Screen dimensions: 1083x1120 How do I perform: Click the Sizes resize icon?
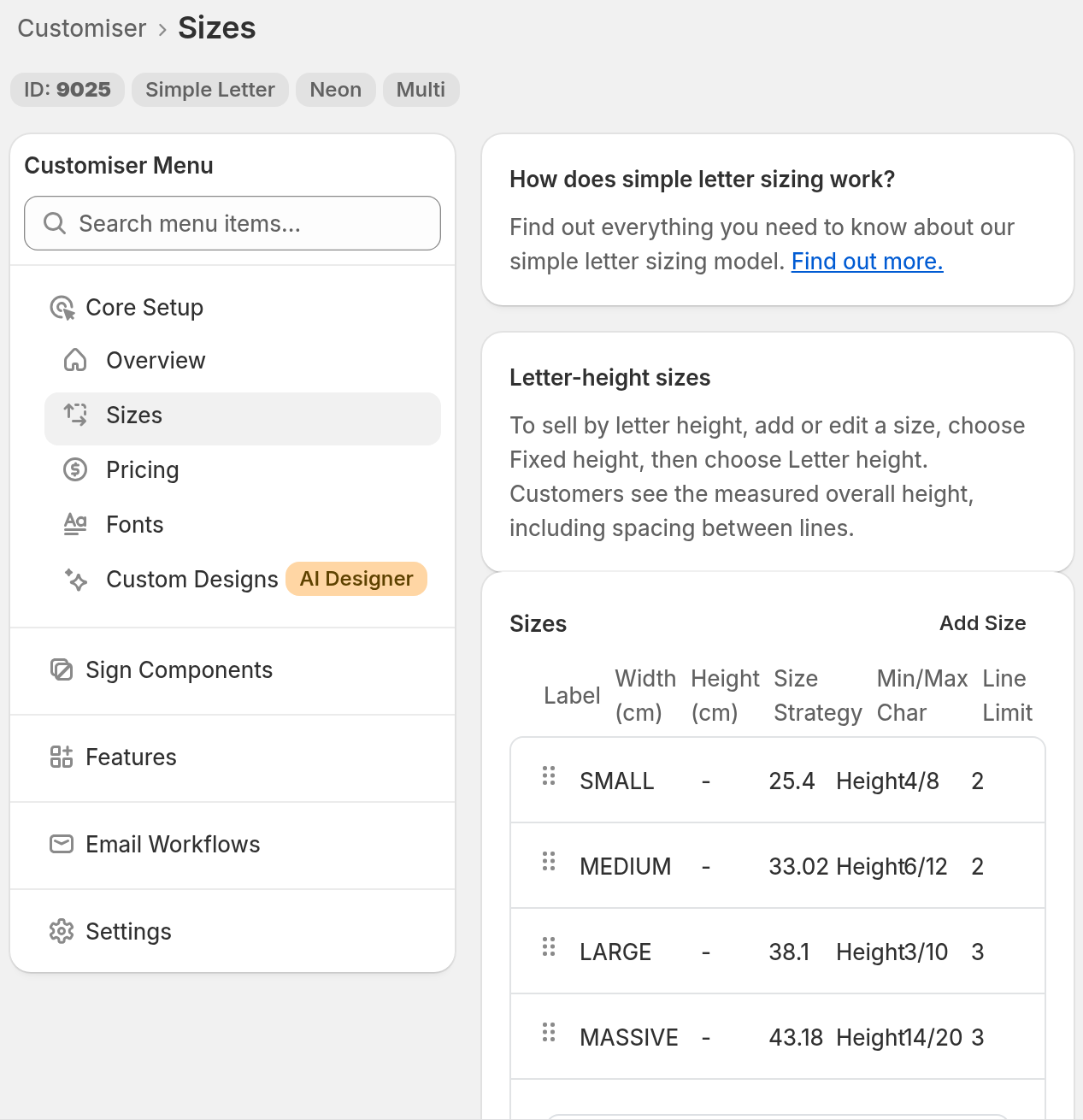pyautogui.click(x=75, y=415)
